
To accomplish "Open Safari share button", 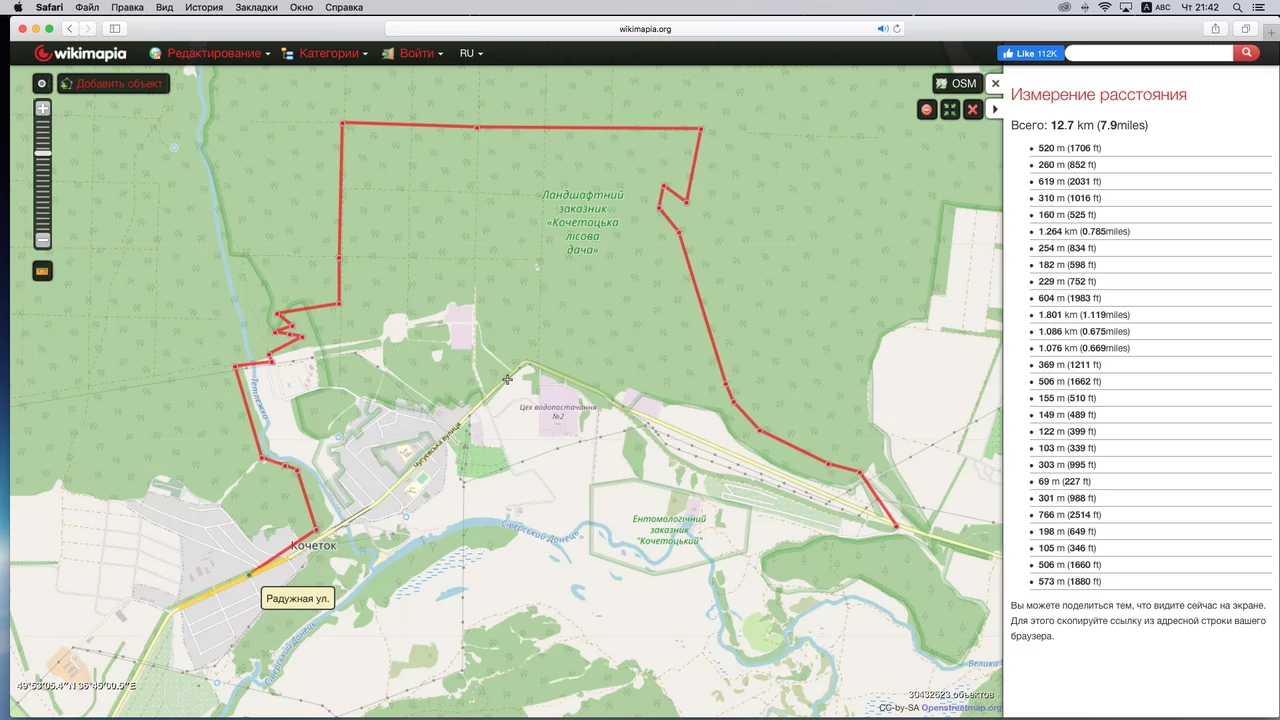I will click(x=1215, y=29).
